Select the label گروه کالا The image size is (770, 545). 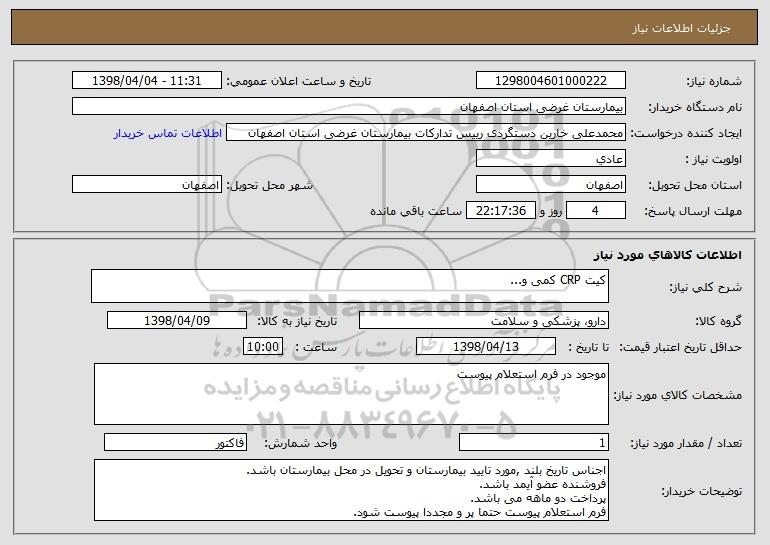(718, 321)
